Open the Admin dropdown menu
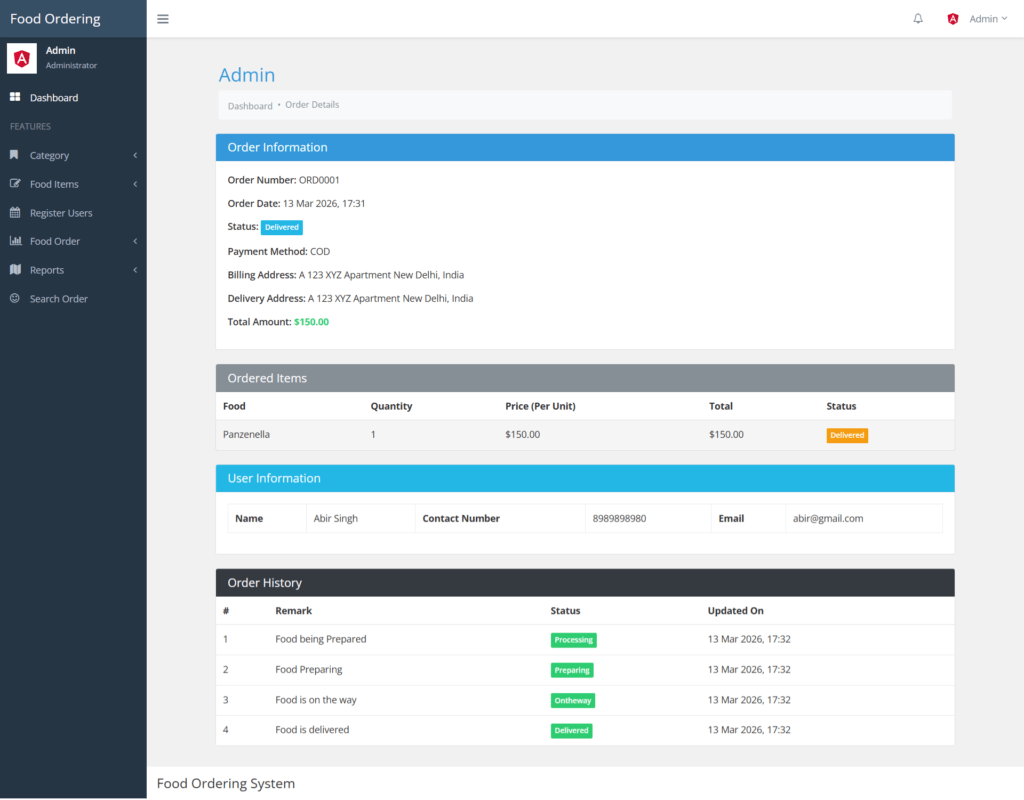1024x800 pixels. click(x=986, y=18)
